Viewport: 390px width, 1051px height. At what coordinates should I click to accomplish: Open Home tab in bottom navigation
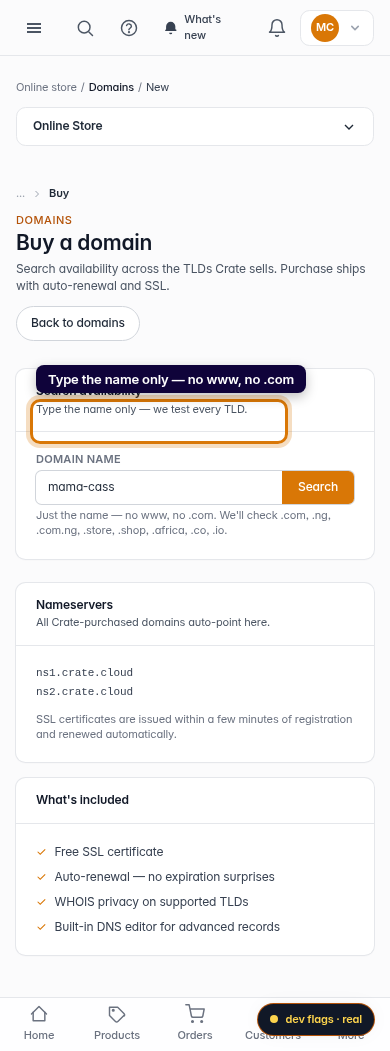pyautogui.click(x=39, y=1023)
